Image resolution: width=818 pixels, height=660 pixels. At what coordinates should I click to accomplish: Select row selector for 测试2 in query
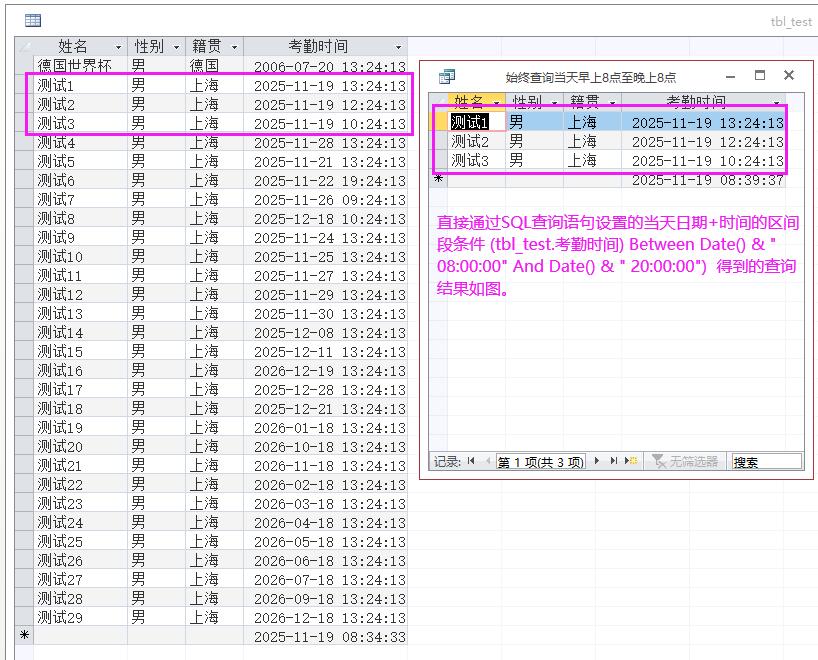[x=439, y=141]
